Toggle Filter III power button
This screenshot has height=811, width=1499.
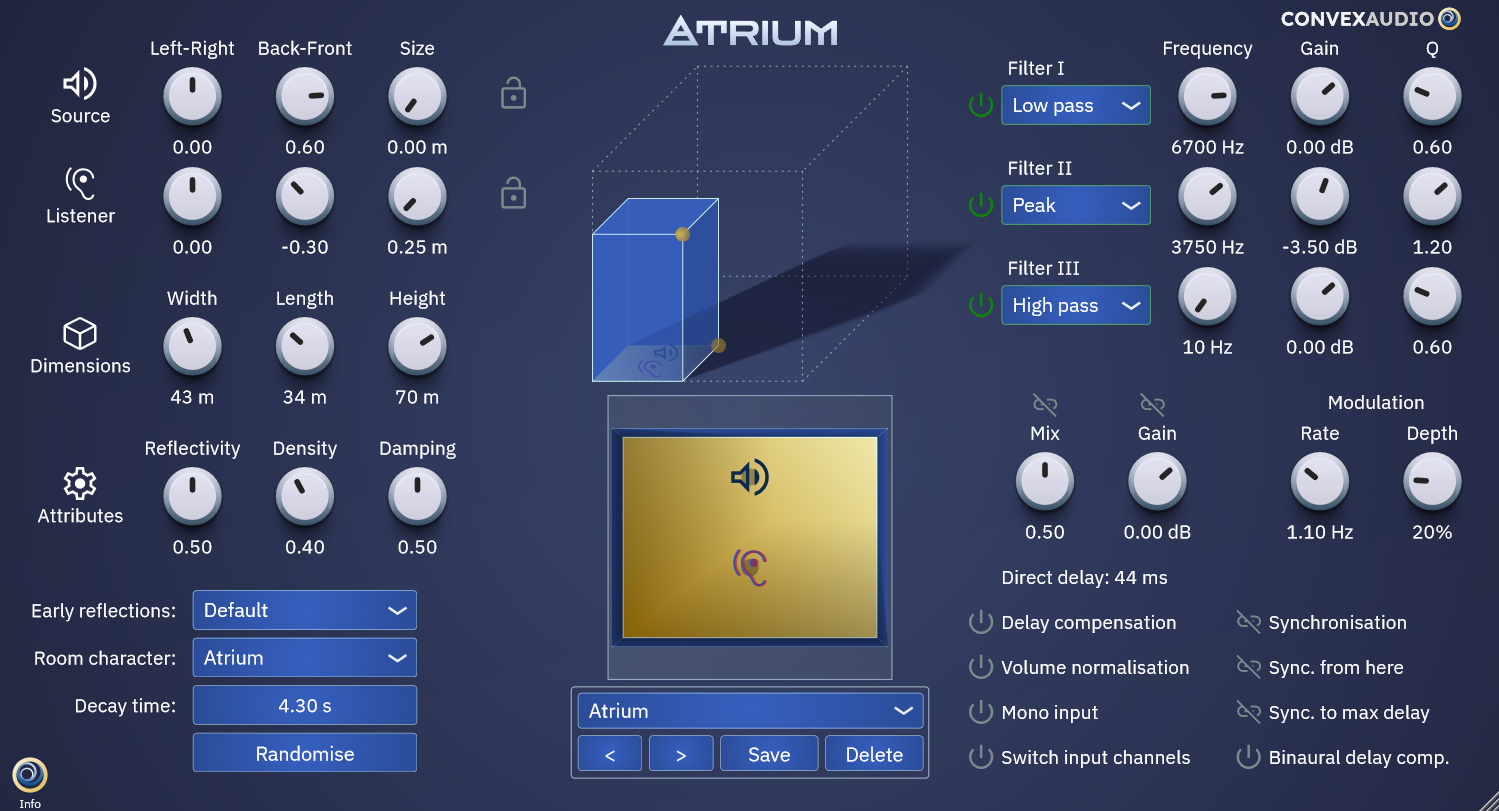[981, 305]
